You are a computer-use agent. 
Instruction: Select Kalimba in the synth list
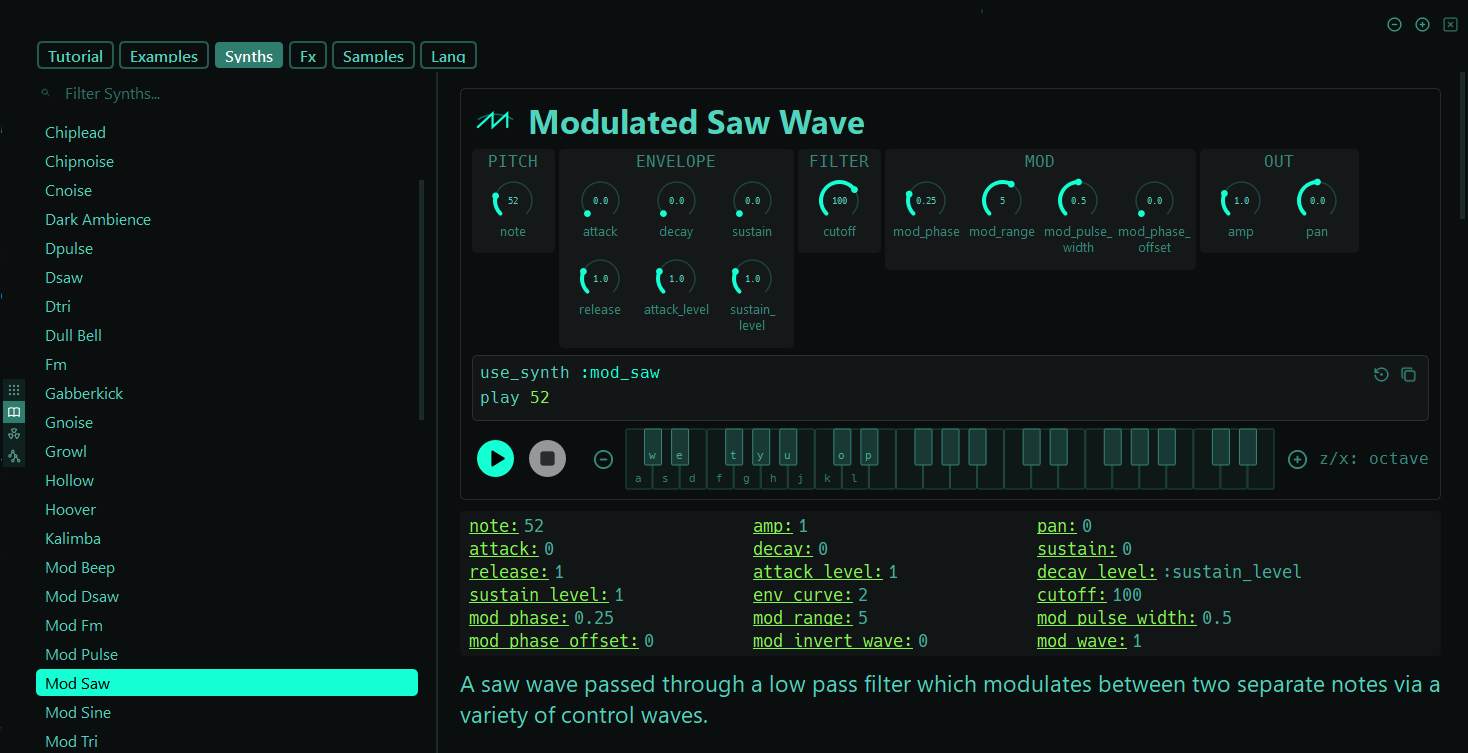[227, 538]
